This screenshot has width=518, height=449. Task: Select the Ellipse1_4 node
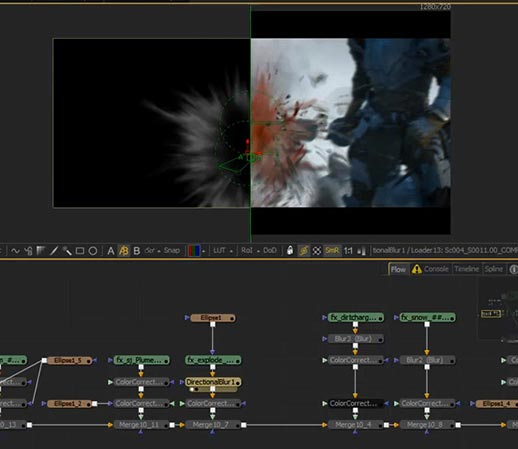pyautogui.click(x=497, y=404)
